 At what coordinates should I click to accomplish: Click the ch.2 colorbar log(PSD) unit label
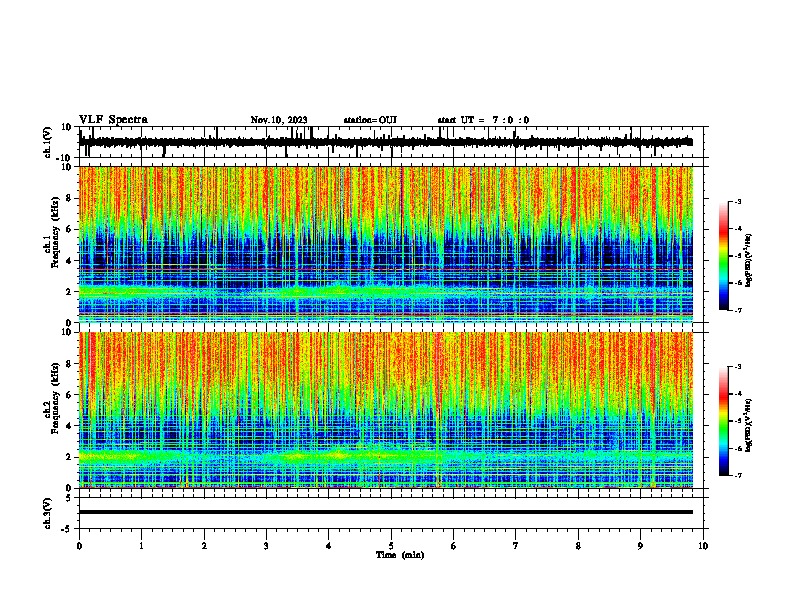748,425
